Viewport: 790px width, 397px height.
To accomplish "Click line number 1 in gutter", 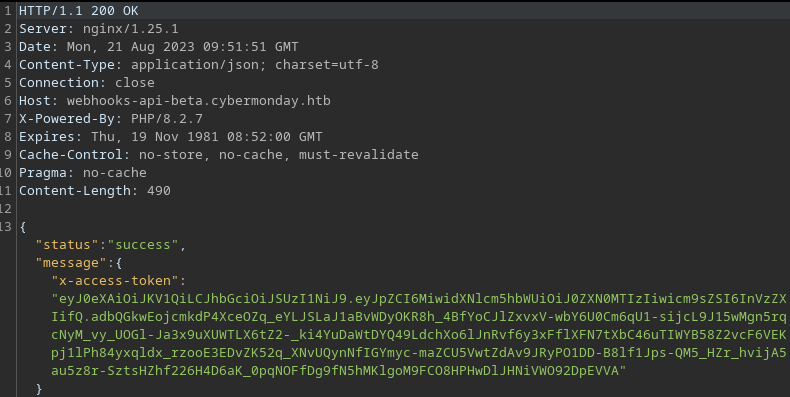I will point(8,11).
